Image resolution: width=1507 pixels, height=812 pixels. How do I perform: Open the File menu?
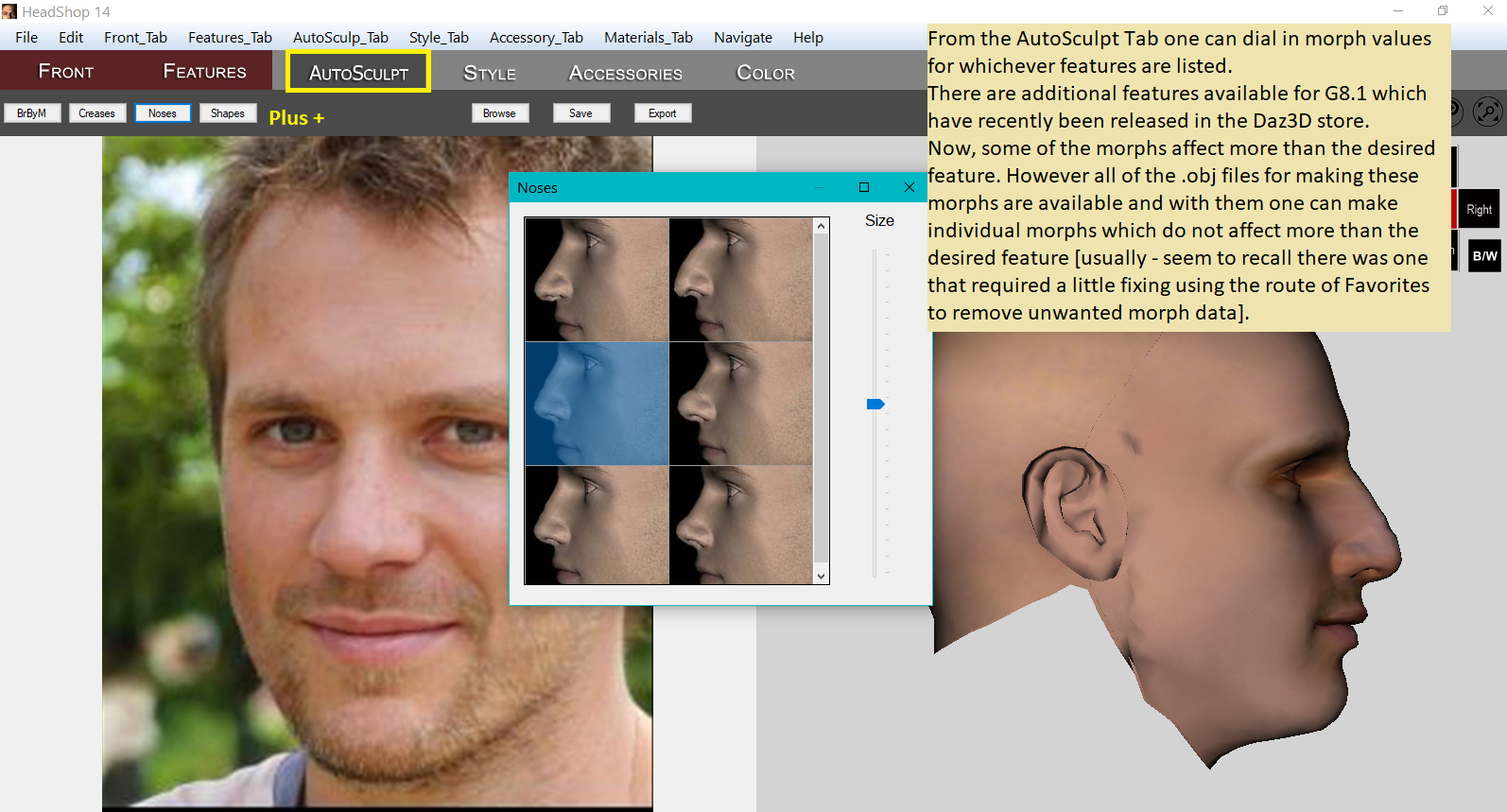pyautogui.click(x=26, y=37)
